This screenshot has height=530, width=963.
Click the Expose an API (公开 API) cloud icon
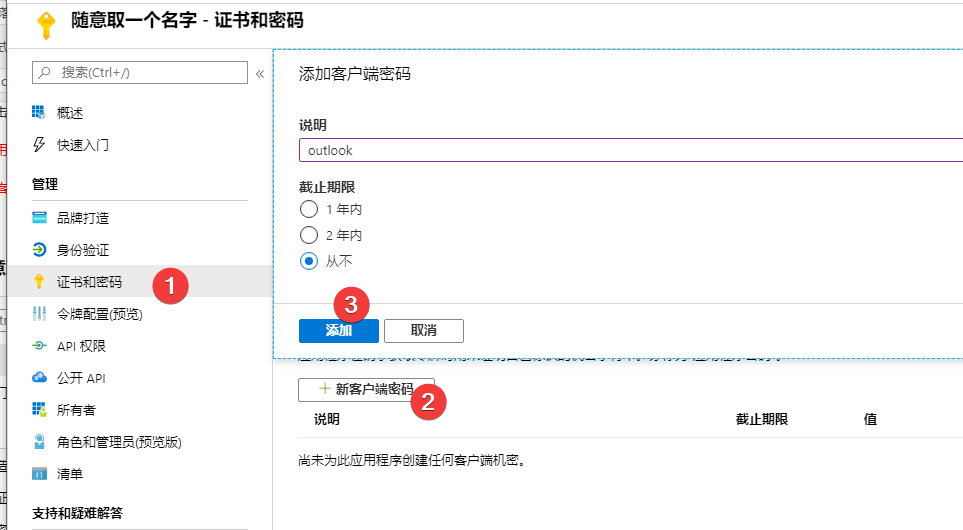click(x=39, y=378)
